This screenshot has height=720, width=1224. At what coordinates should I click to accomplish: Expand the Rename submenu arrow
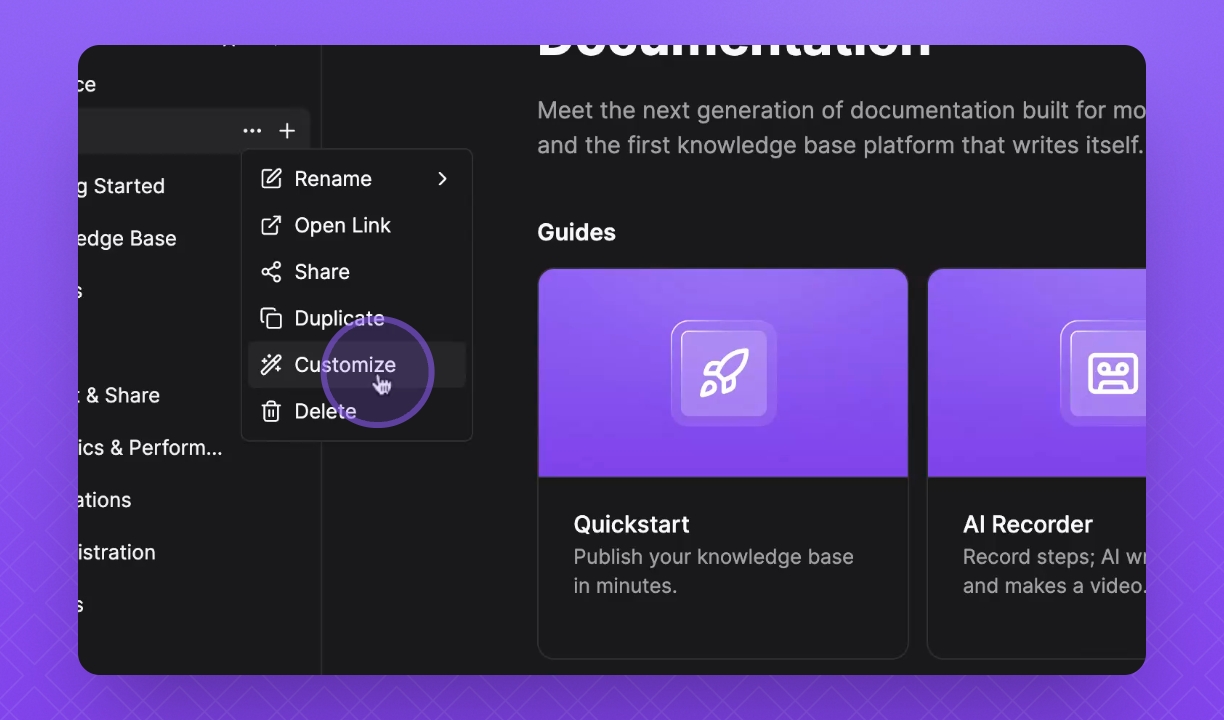[442, 179]
